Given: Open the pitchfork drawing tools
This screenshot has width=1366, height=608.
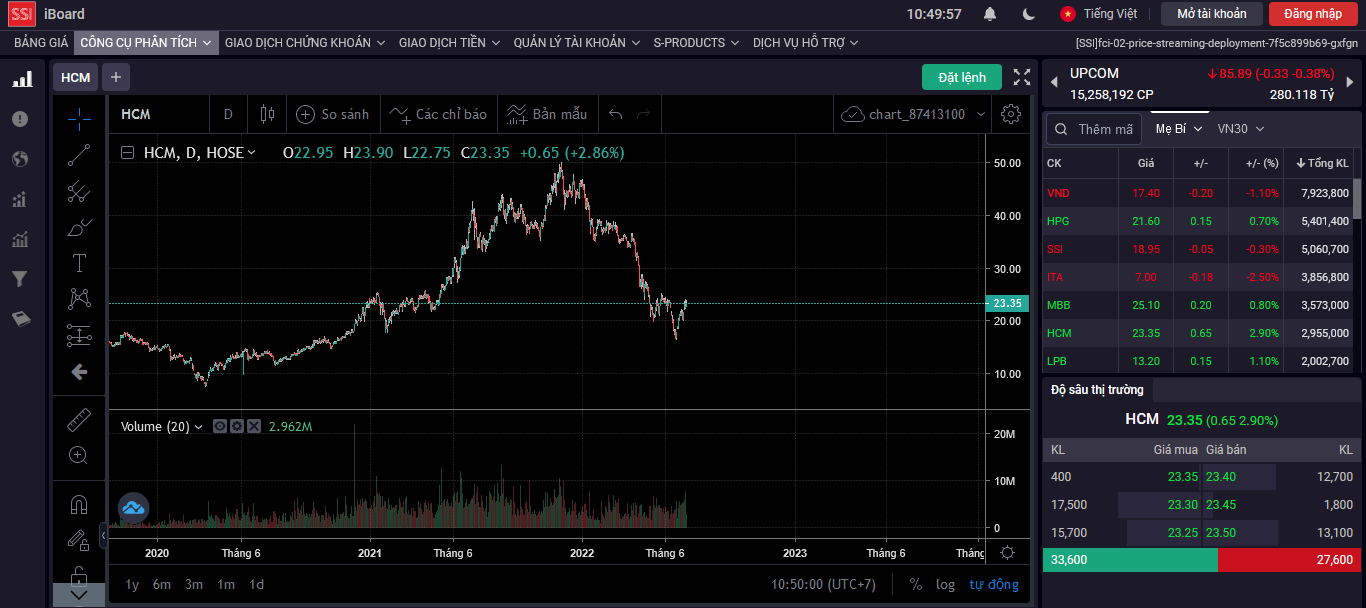Looking at the screenshot, I should point(79,191).
